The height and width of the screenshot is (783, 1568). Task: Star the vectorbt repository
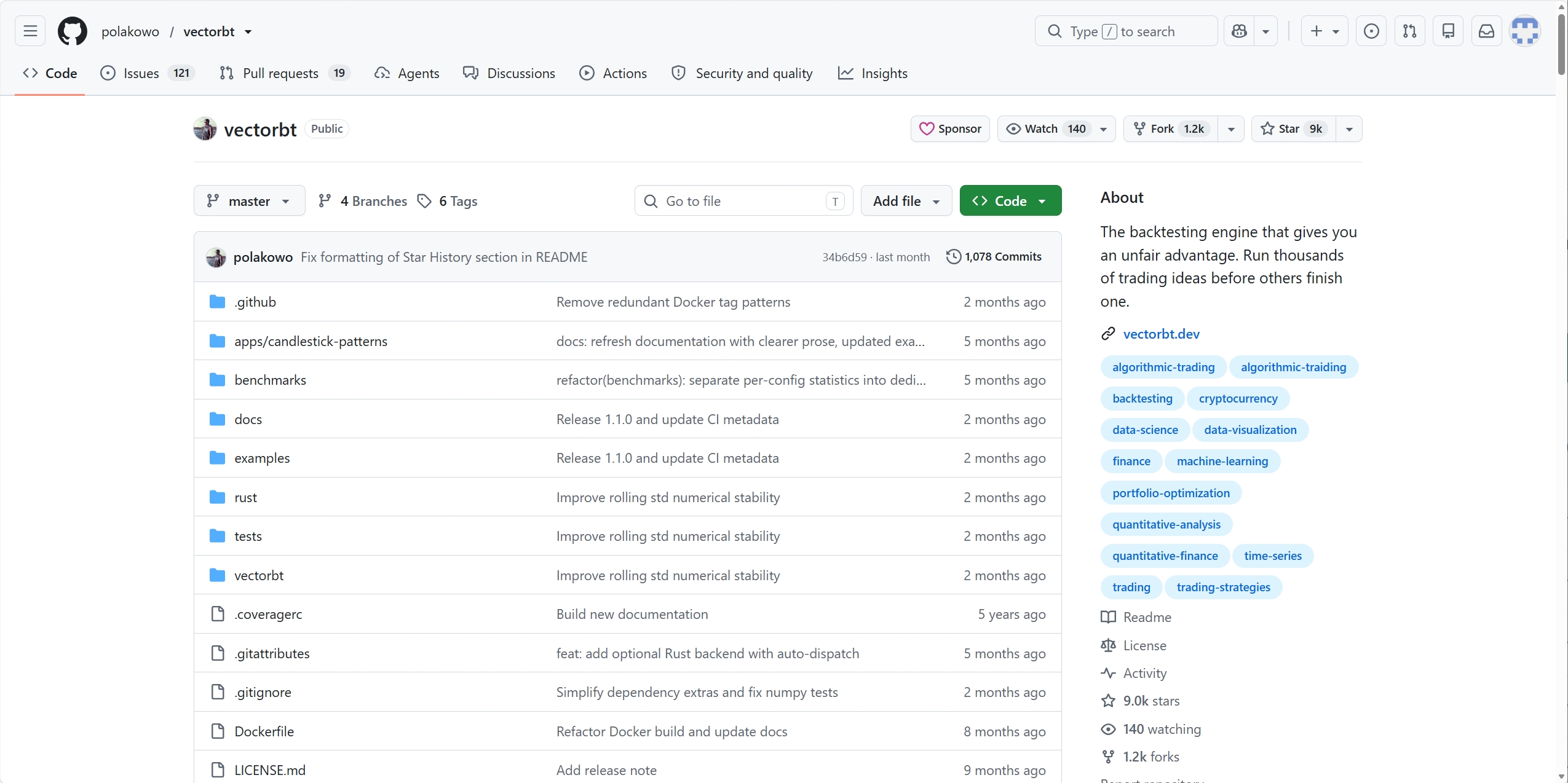[1293, 129]
